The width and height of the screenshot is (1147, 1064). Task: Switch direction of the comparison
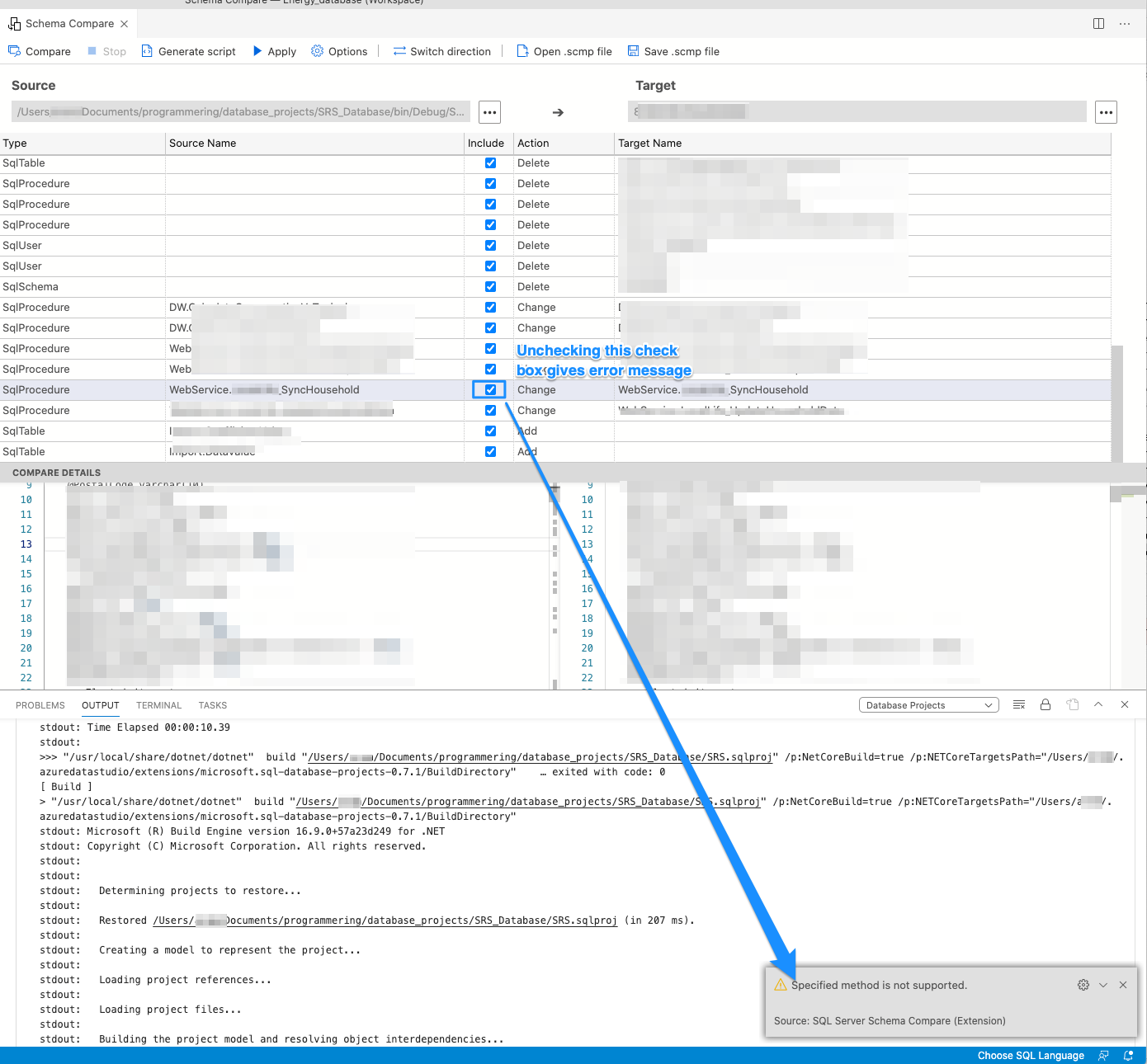[442, 51]
